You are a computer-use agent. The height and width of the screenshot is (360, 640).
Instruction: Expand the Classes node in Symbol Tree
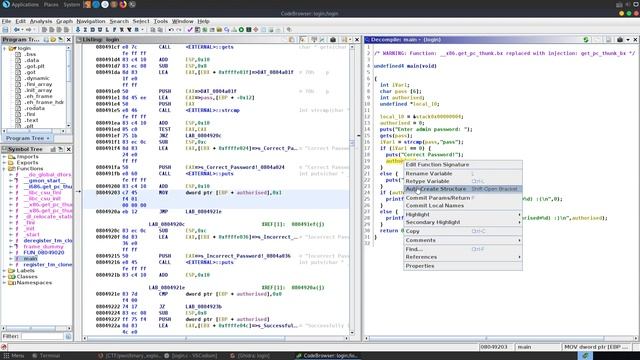(x=4, y=276)
